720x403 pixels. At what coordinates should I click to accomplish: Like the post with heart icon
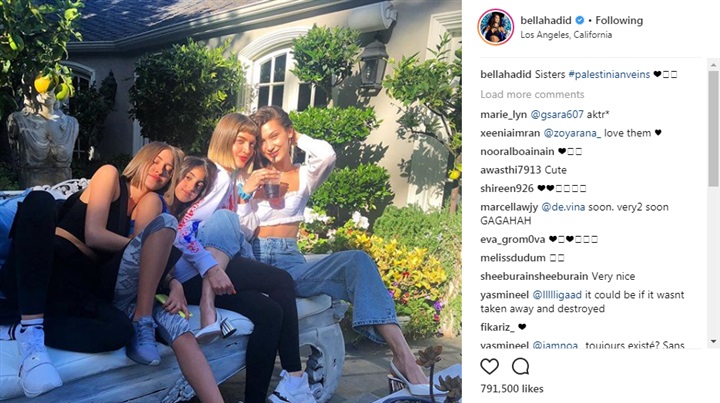click(489, 367)
